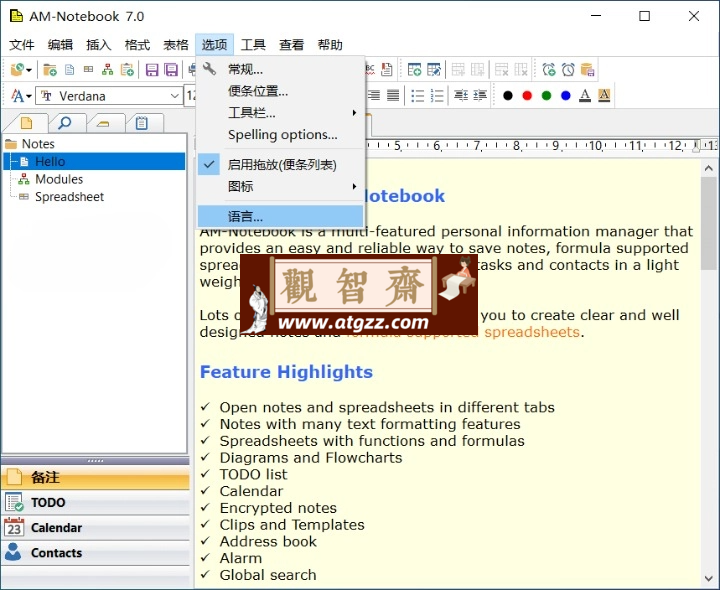Open the 文件 menu

[22, 45]
